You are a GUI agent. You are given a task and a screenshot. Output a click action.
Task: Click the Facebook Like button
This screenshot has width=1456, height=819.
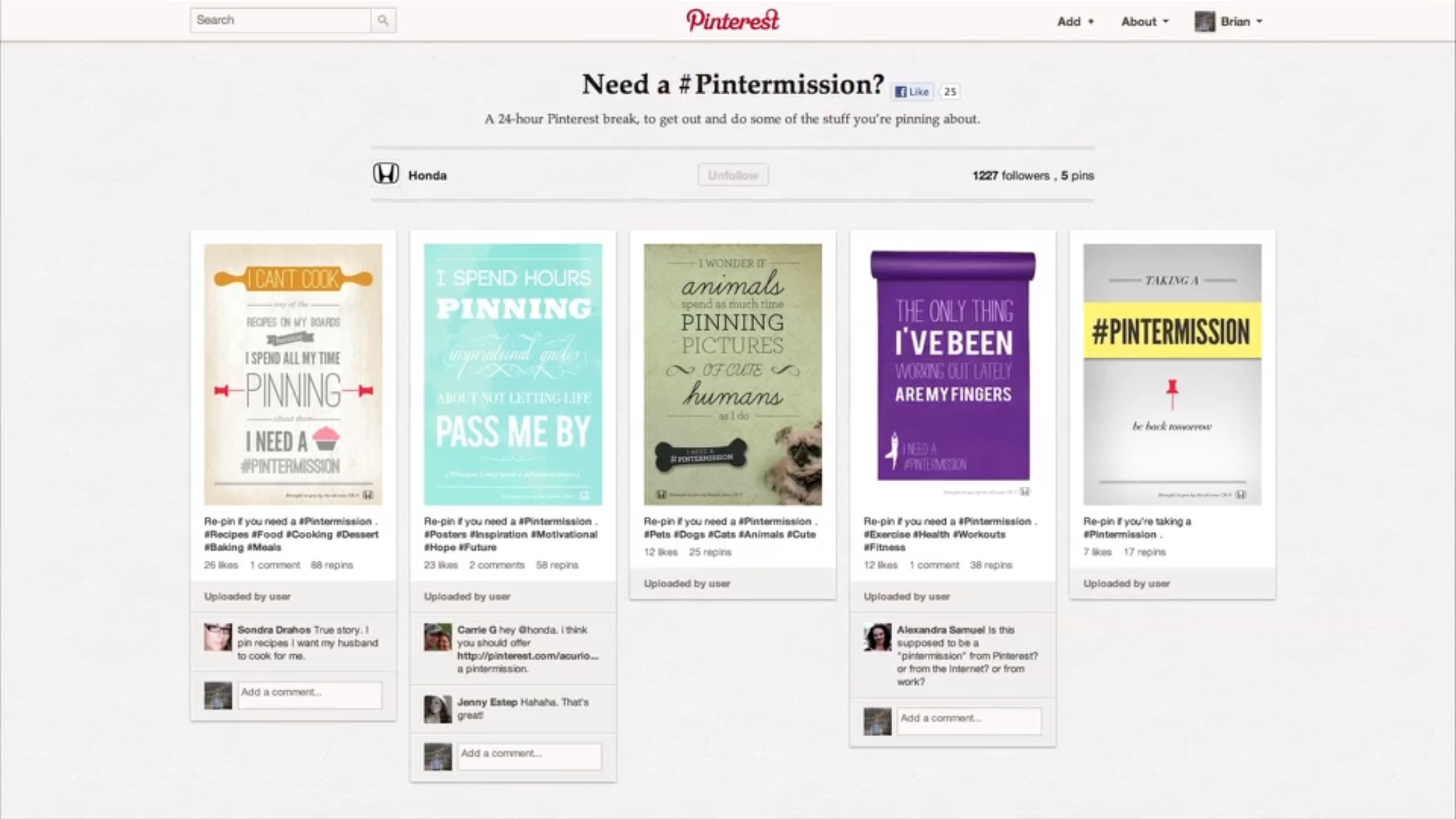[x=912, y=92]
